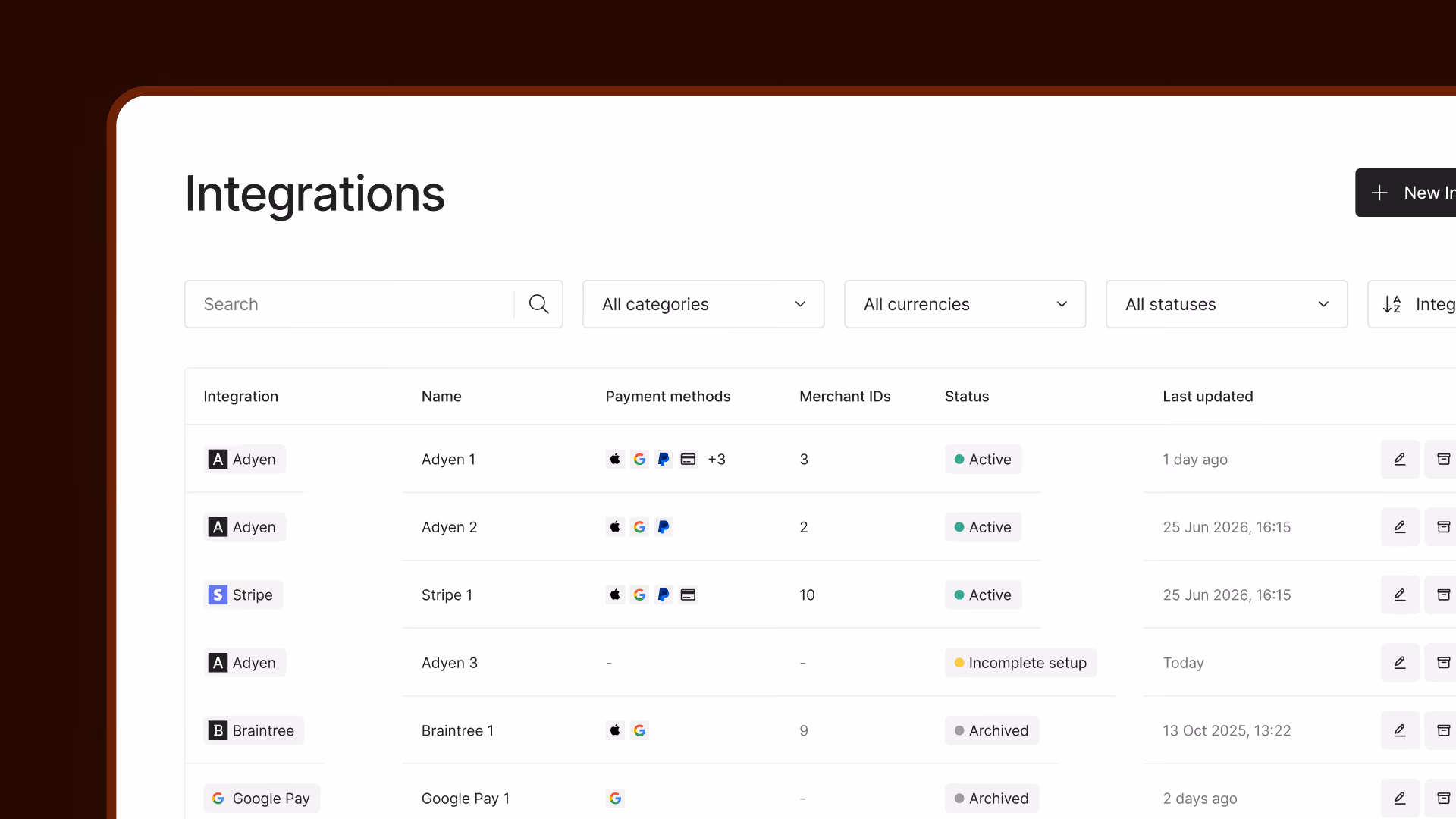1456x819 pixels.
Task: Open the All categories dropdown
Action: tap(703, 304)
